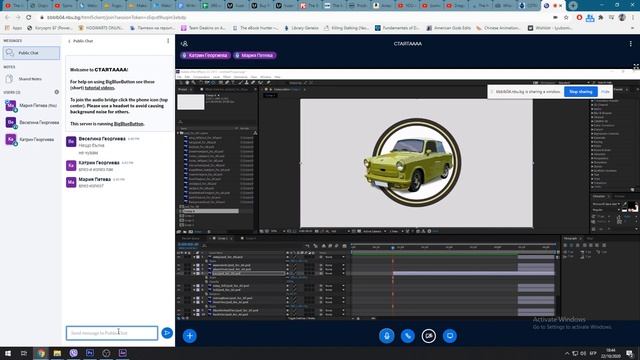Toggle microphone mute in BigBlueButton

pos(386,336)
